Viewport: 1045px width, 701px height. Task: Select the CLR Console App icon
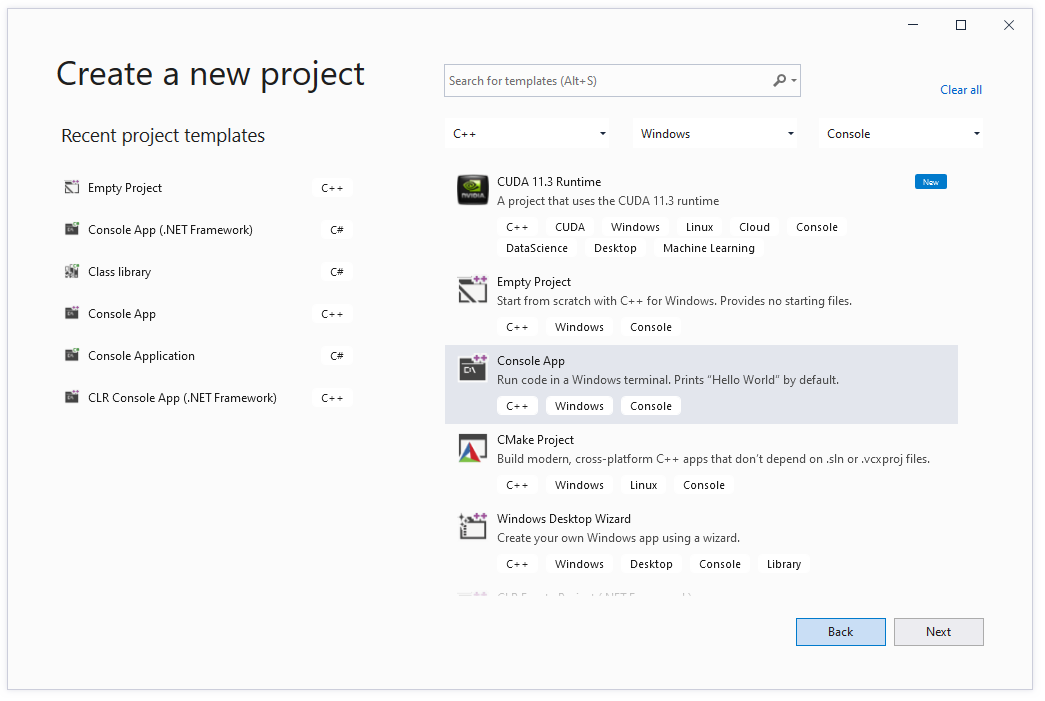[72, 397]
